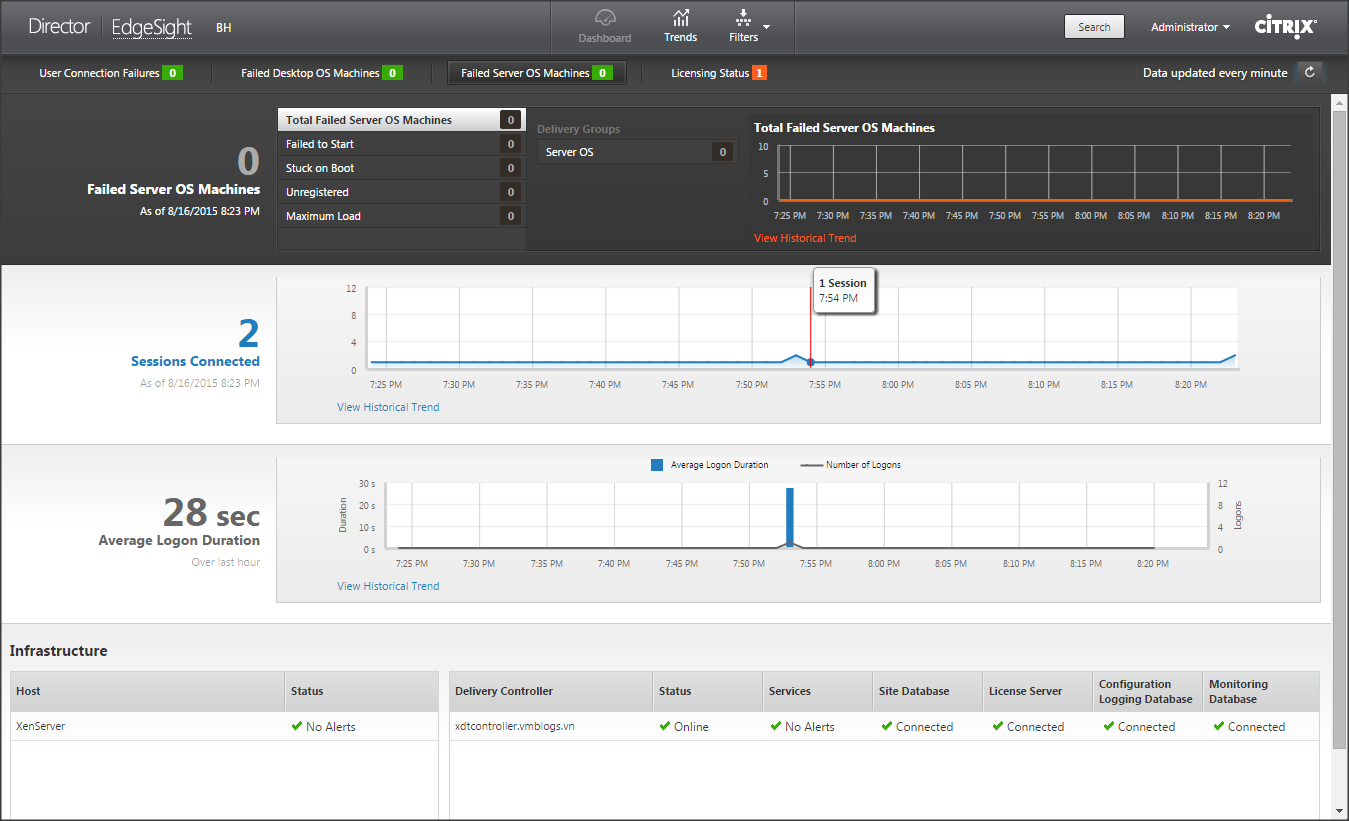The image size is (1349, 821).
Task: Click the vertical scrollbar down arrow
Action: pyautogui.click(x=1339, y=810)
